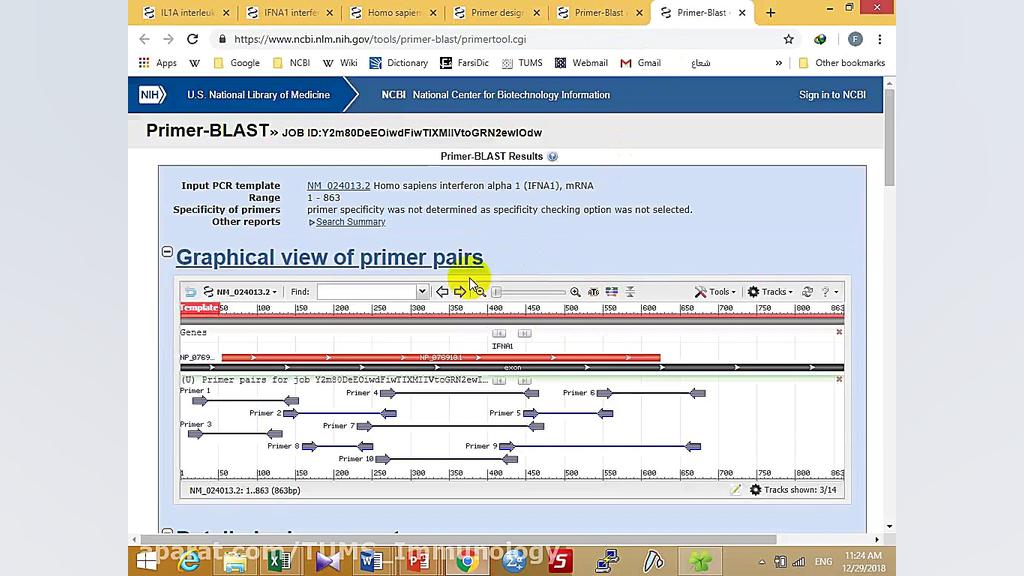Open the NM_024013.2 sequence dropdown
The width and height of the screenshot is (1024, 576).
(240, 292)
